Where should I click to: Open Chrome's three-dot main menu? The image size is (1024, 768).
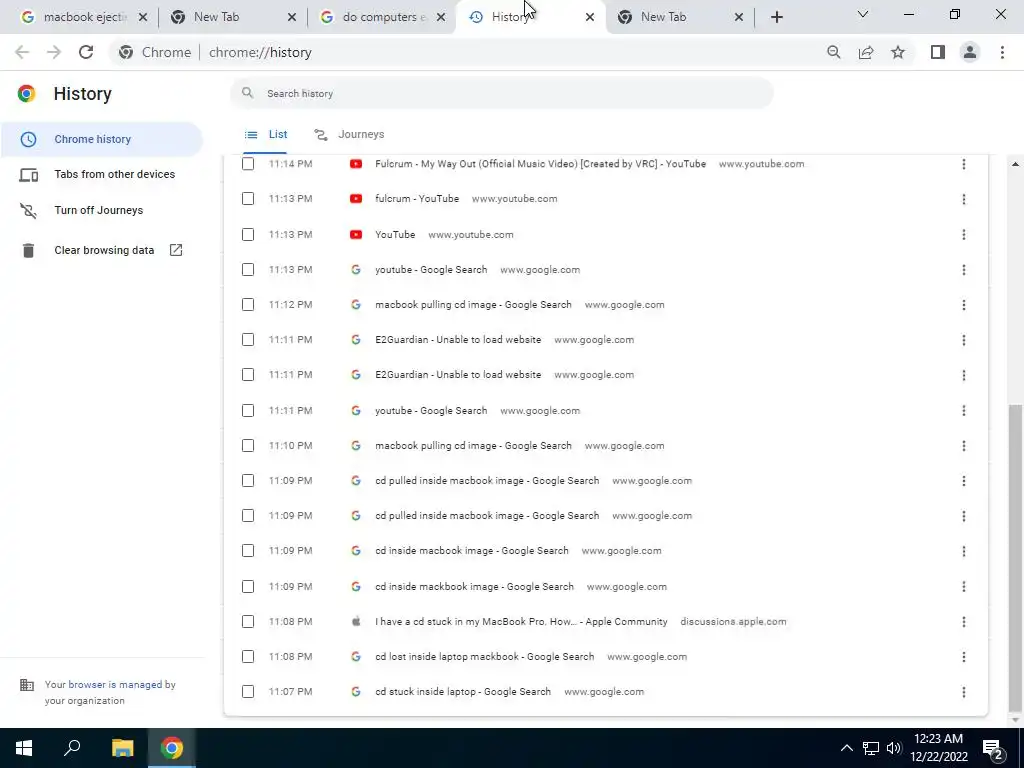tap(1002, 52)
